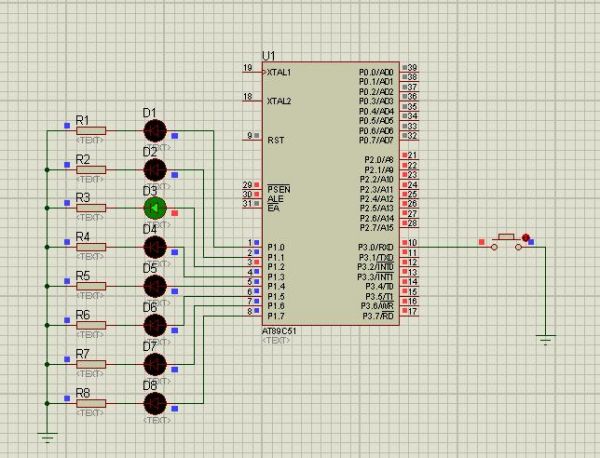600x458 pixels.
Task: Select LED D7
Action: (154, 364)
